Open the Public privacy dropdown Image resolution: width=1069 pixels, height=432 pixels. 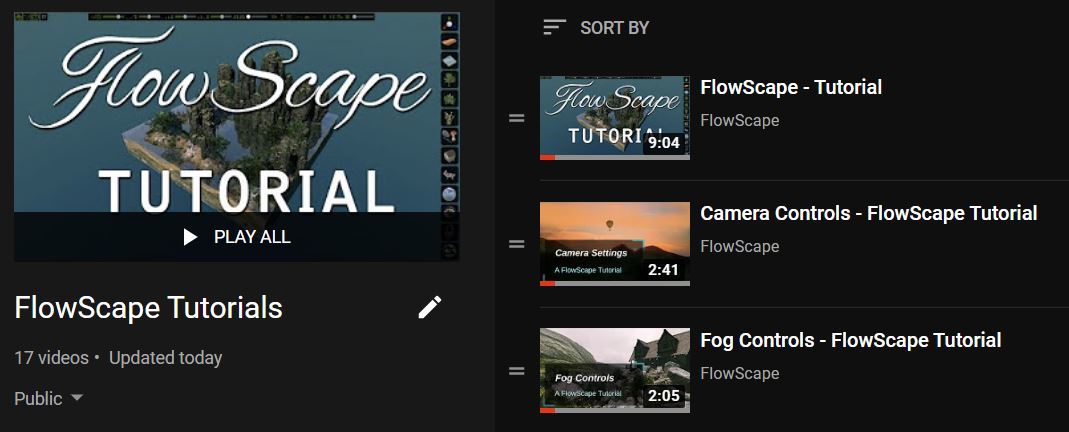pyautogui.click(x=48, y=398)
